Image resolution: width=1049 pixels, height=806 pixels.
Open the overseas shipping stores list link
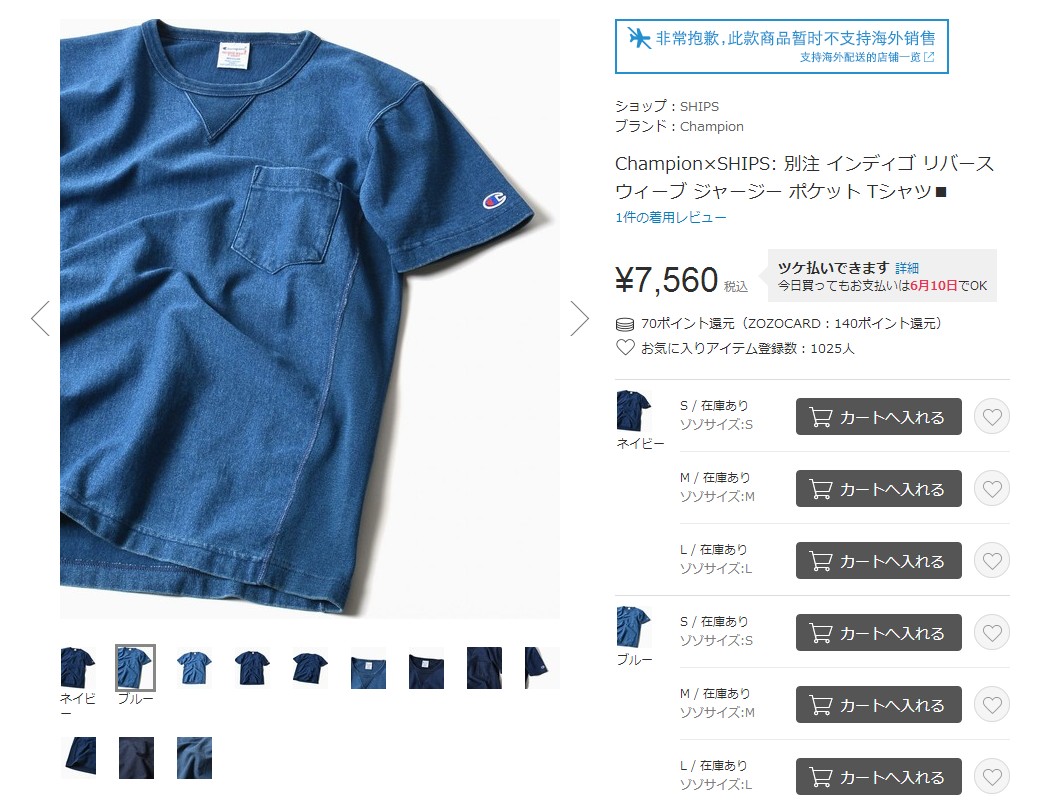point(867,58)
